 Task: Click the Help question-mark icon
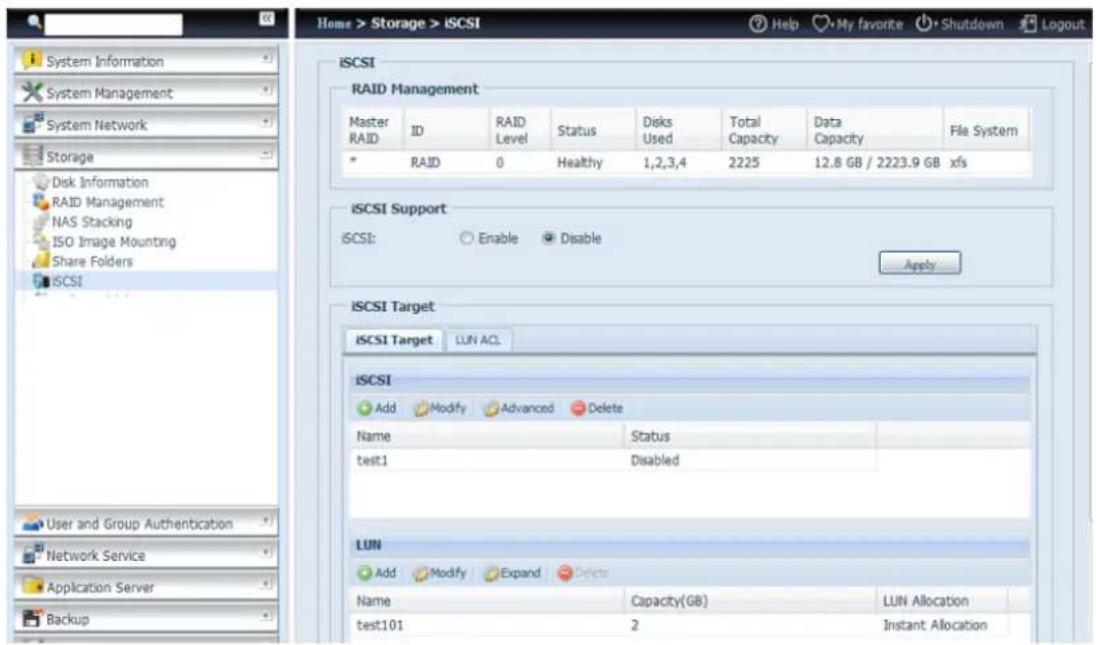[758, 24]
